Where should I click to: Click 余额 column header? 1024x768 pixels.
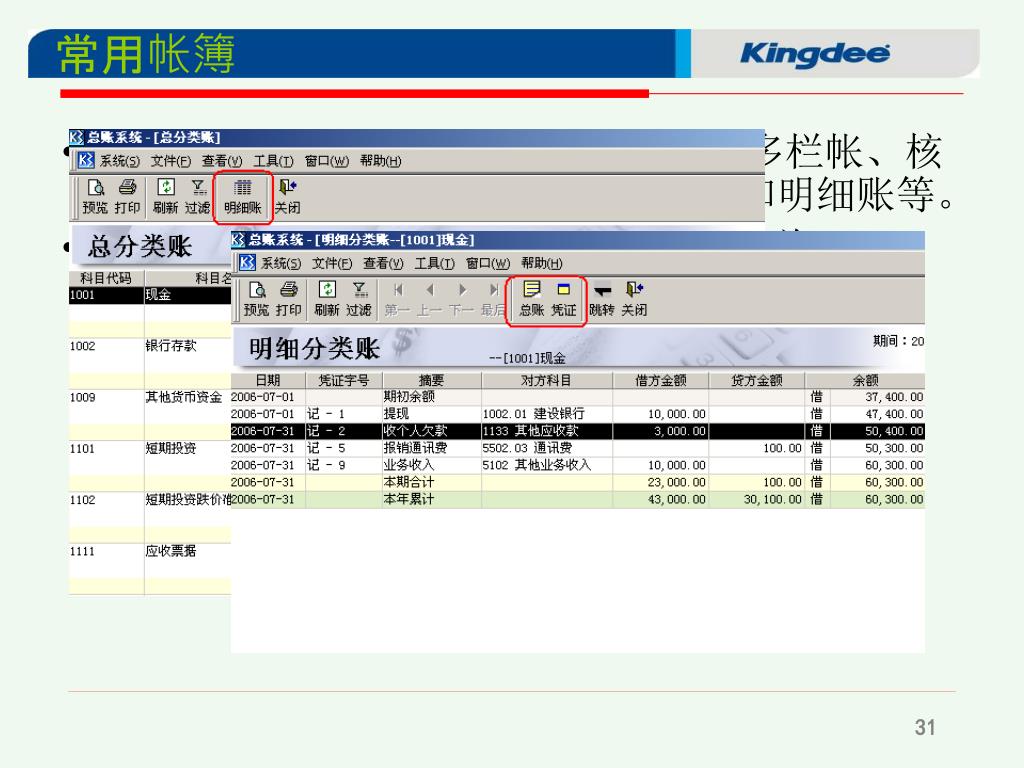pyautogui.click(x=865, y=380)
